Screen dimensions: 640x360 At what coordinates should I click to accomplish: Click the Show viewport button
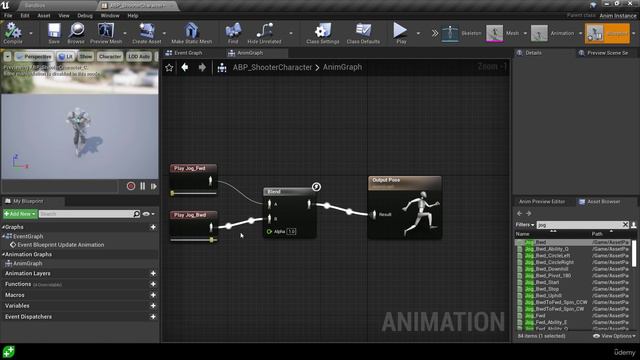pyautogui.click(x=86, y=56)
